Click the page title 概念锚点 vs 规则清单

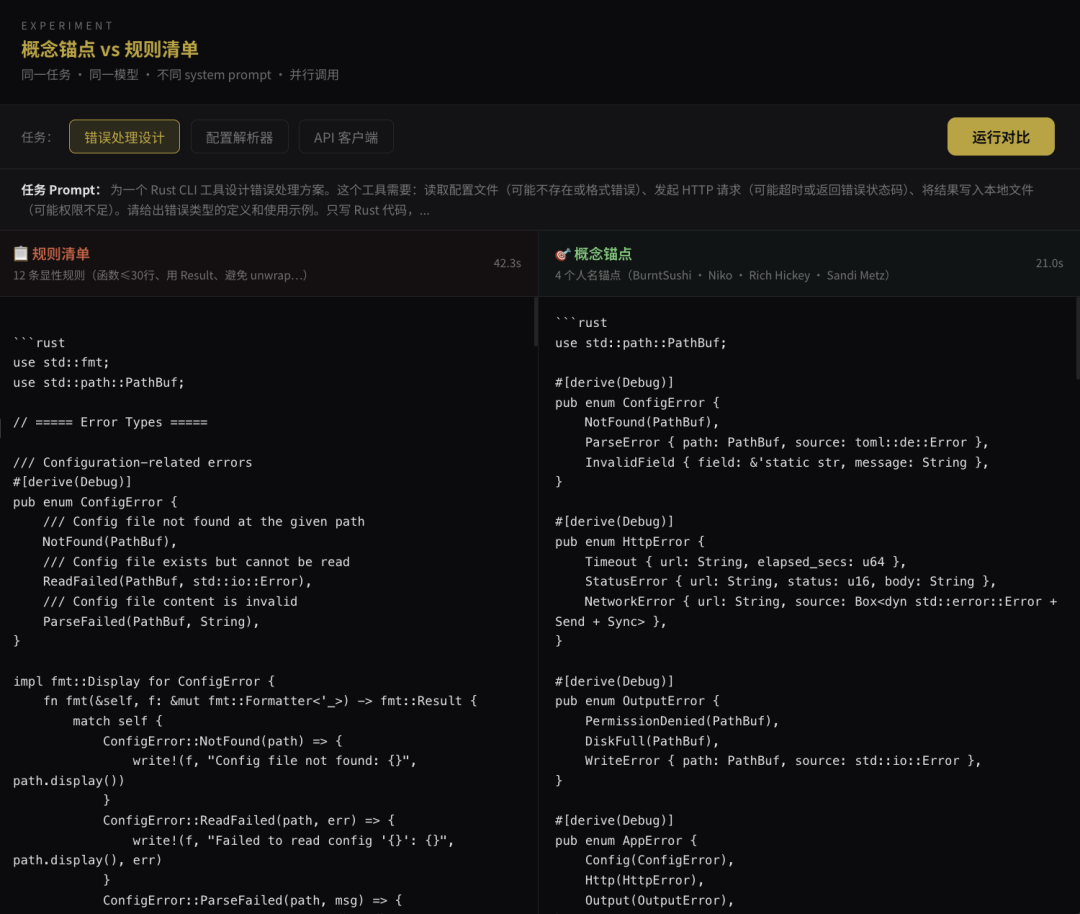point(110,49)
